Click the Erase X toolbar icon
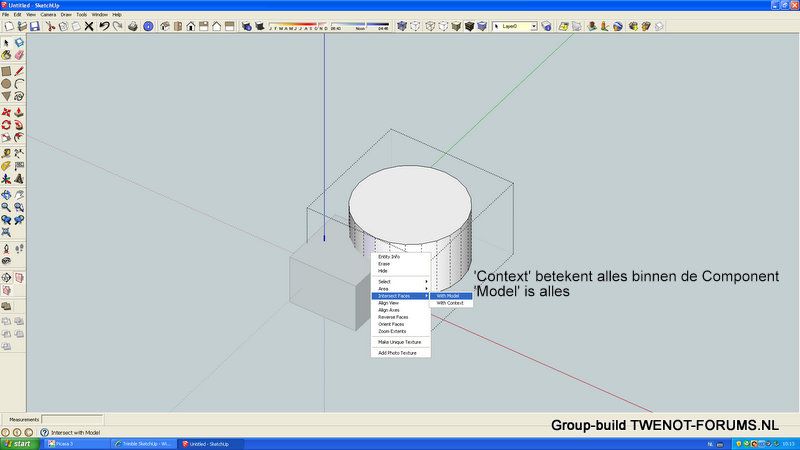The height and width of the screenshot is (450, 800). [89, 26]
